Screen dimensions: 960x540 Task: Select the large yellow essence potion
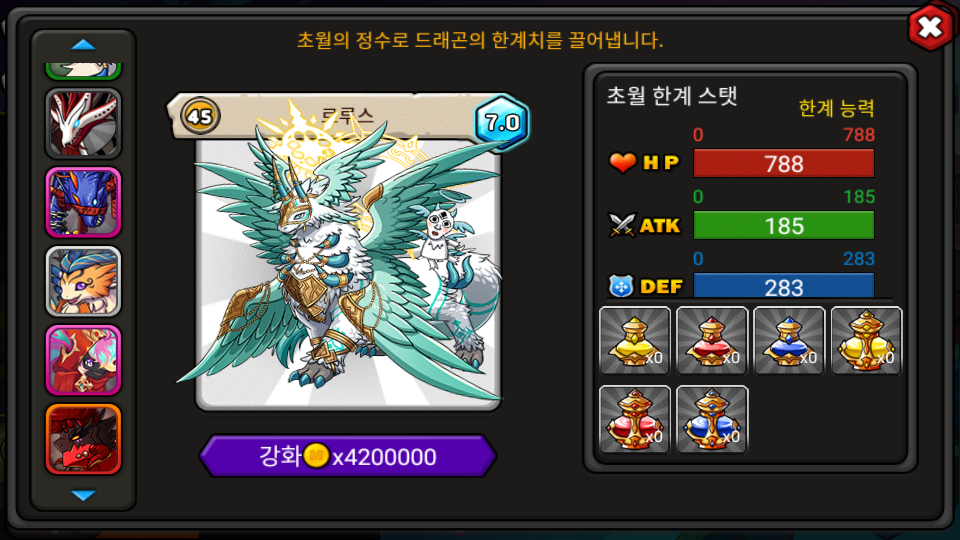click(866, 340)
